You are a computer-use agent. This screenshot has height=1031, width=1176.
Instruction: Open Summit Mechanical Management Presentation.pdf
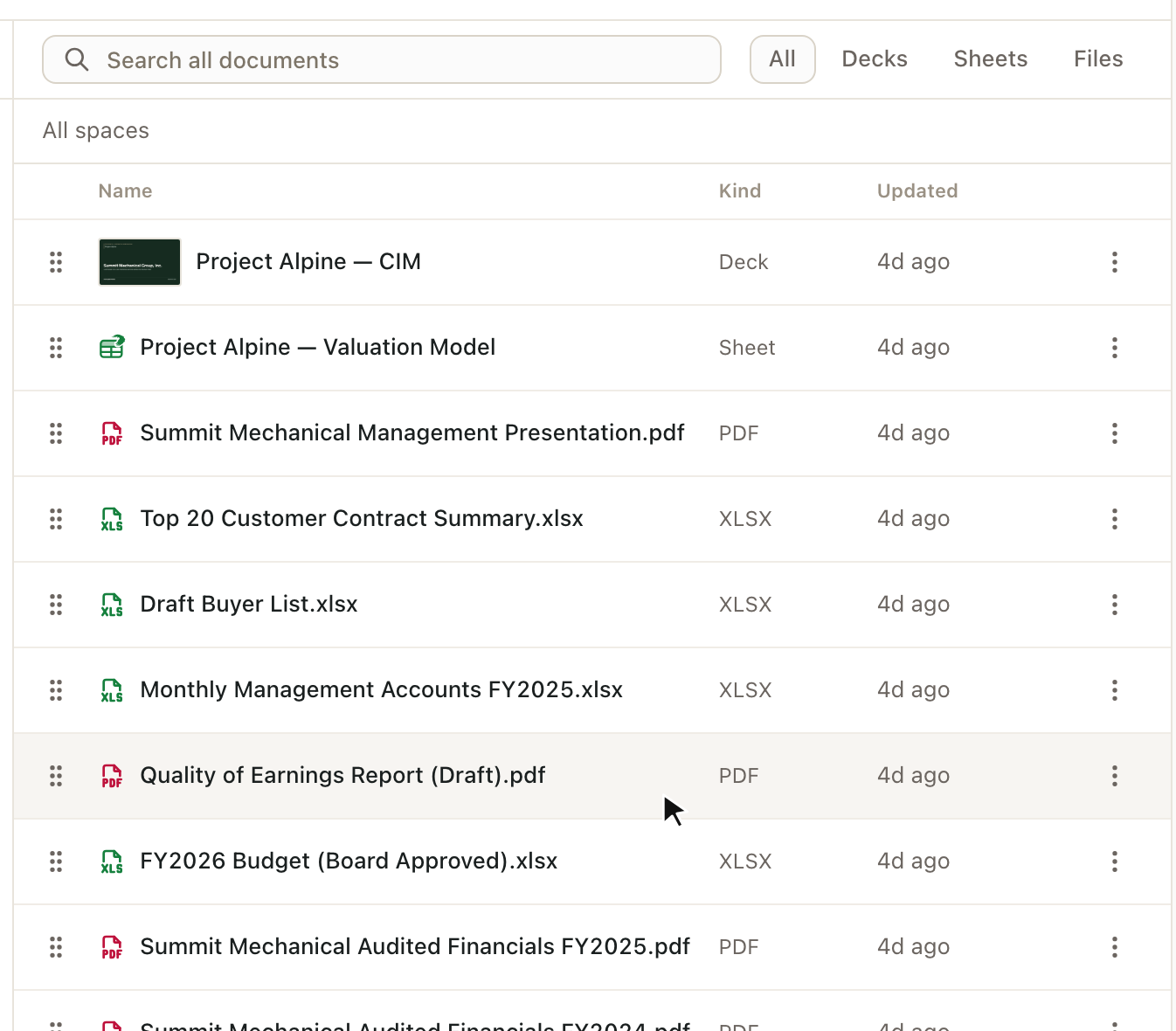click(x=412, y=433)
